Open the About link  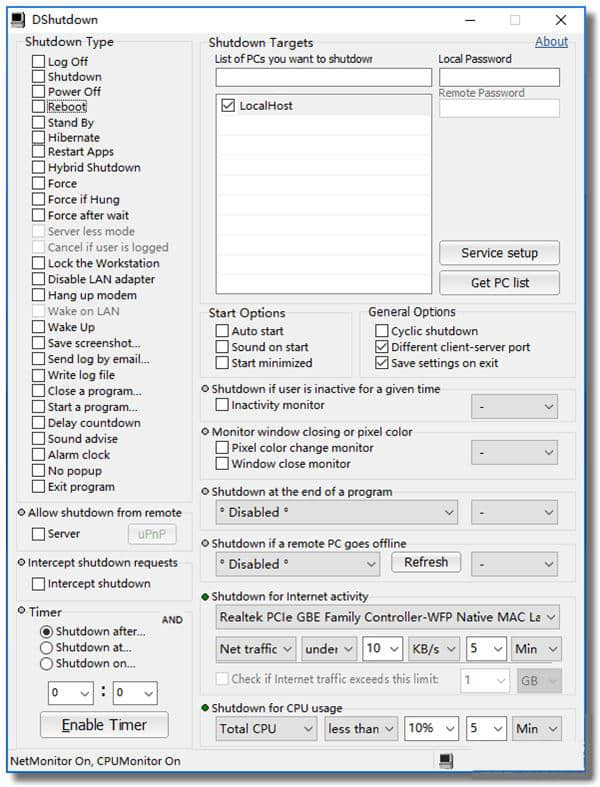coord(551,42)
